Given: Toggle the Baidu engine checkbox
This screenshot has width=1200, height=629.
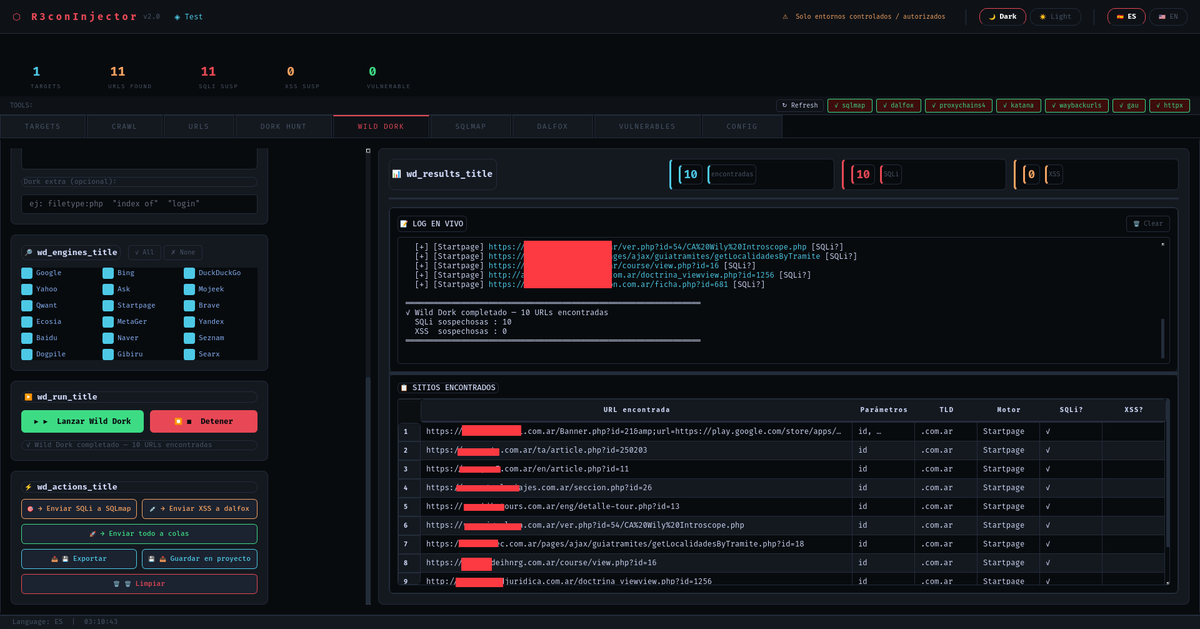Looking at the screenshot, I should point(27,338).
